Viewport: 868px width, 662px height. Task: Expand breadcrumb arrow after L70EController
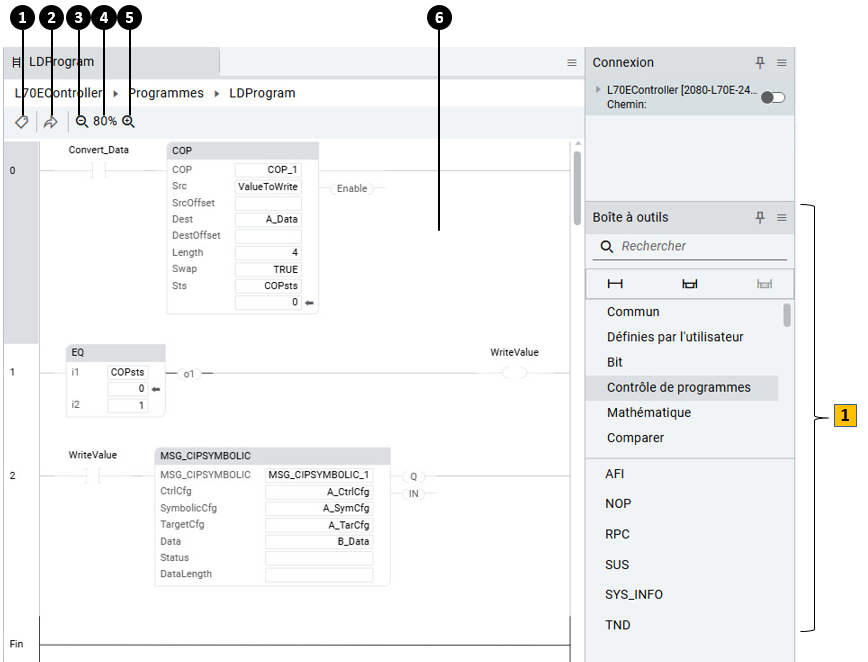click(116, 94)
